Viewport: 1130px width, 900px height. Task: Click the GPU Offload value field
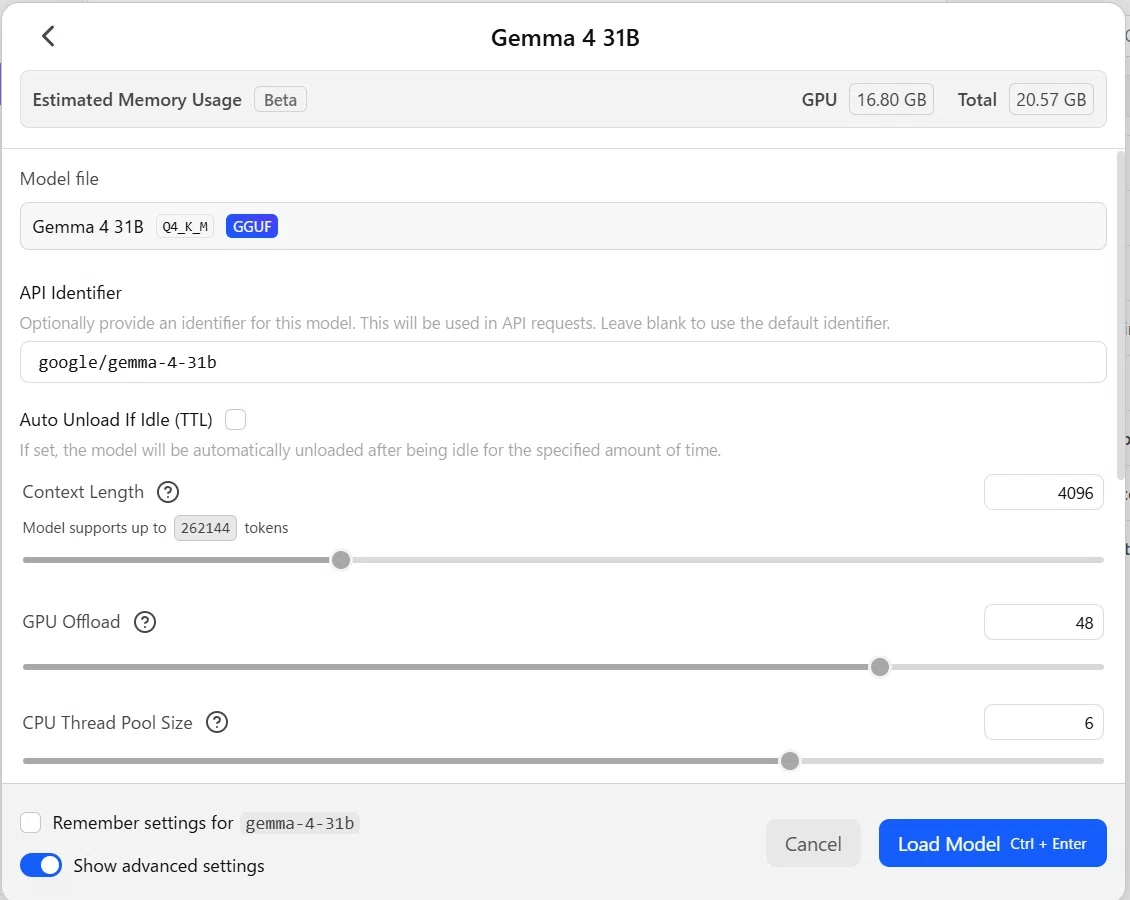[1044, 622]
